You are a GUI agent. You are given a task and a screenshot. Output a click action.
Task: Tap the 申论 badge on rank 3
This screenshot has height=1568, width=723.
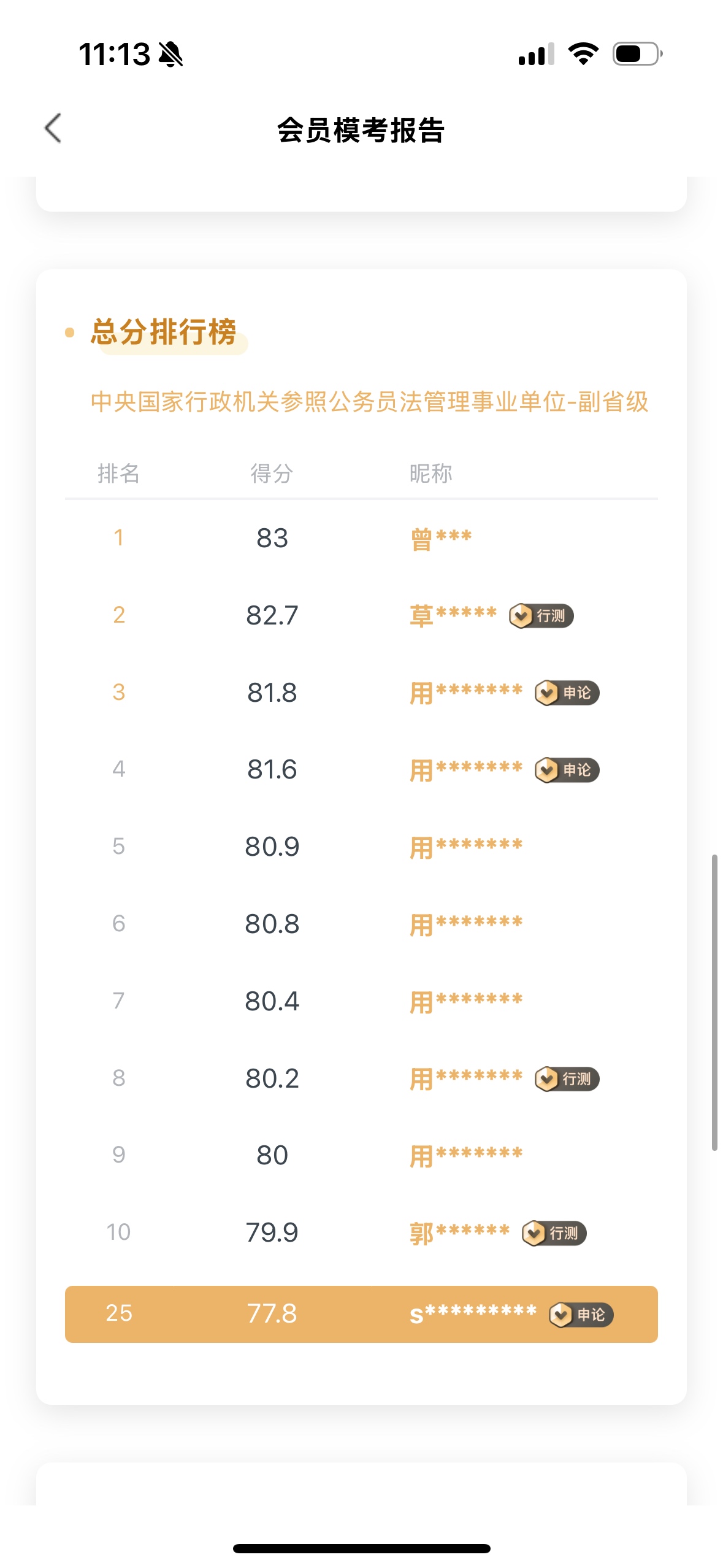tap(567, 693)
